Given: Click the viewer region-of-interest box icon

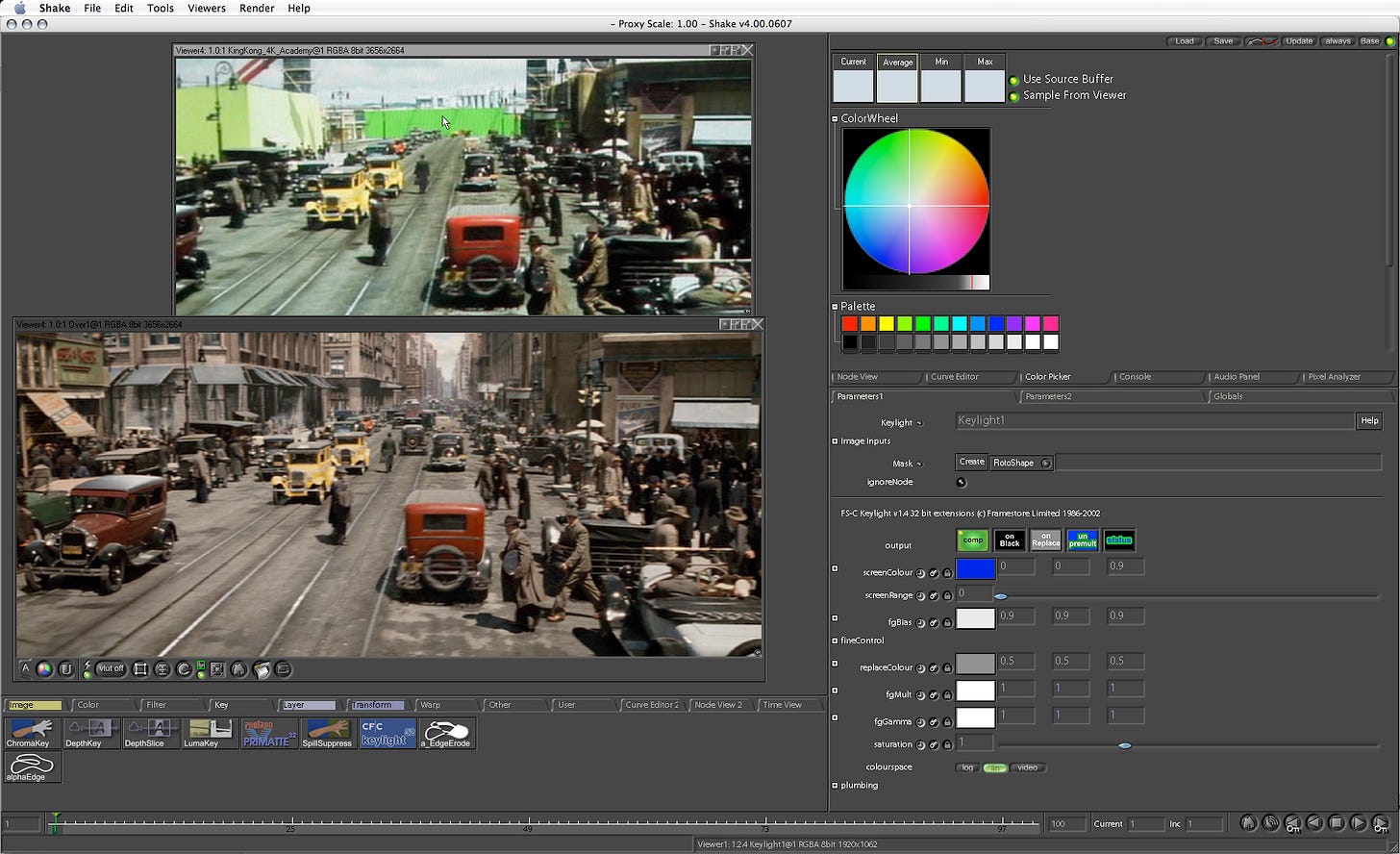Looking at the screenshot, I should pyautogui.click(x=139, y=668).
